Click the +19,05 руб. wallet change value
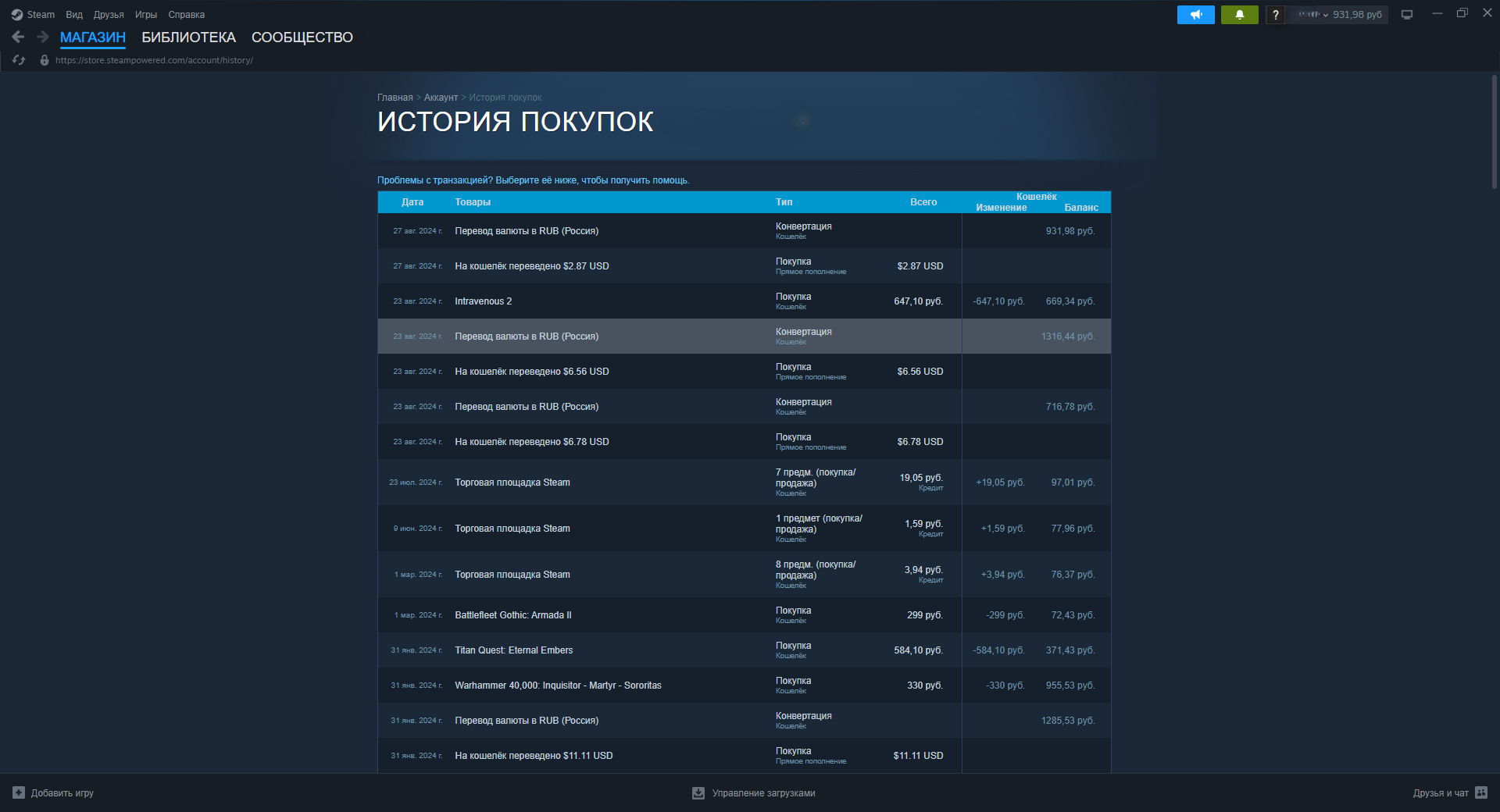Screen dimensions: 1500x812 pyautogui.click(x=1000, y=483)
